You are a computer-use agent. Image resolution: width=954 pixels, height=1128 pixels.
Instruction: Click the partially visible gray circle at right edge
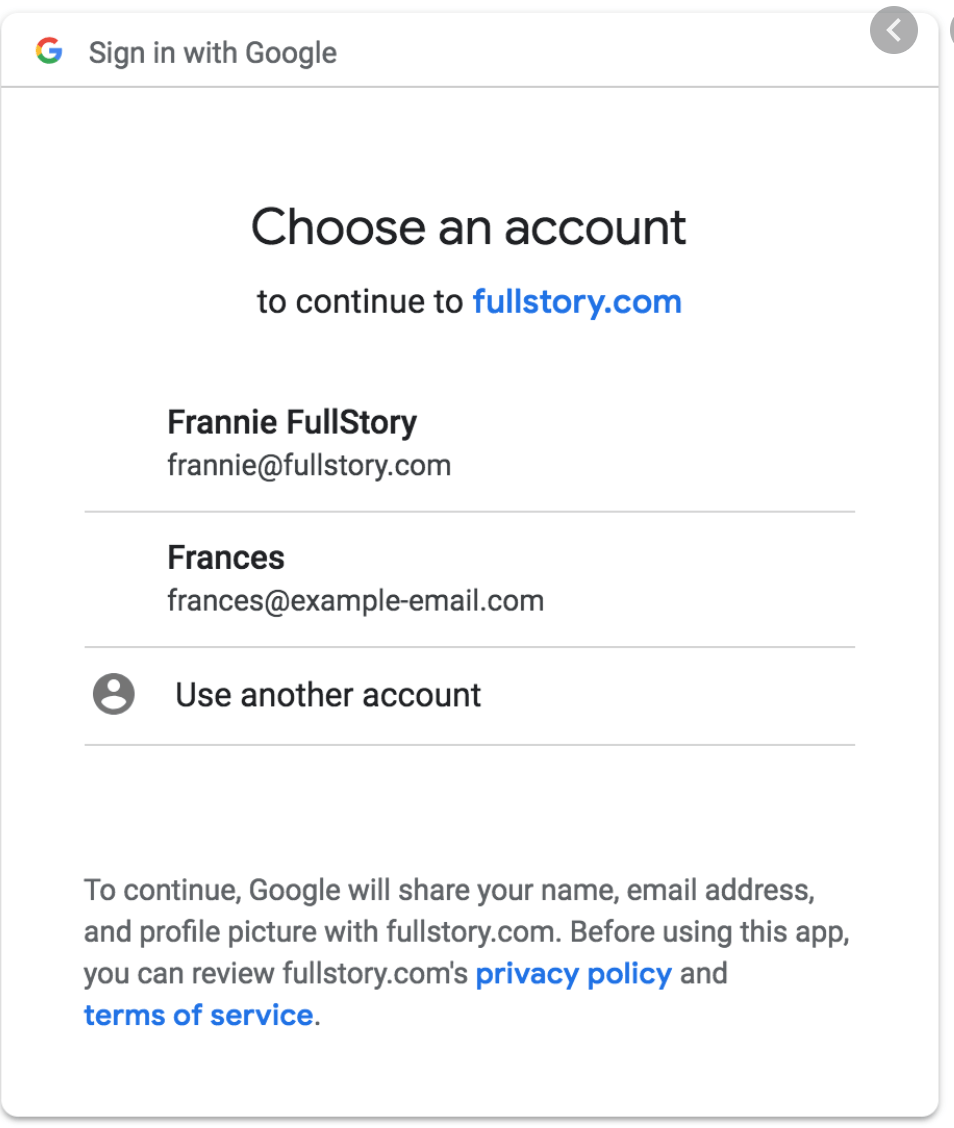[950, 31]
